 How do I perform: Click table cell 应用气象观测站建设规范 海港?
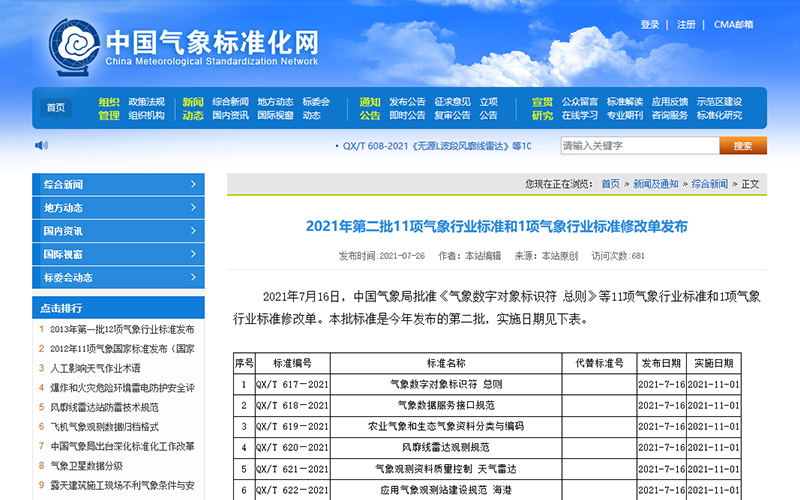(446, 490)
